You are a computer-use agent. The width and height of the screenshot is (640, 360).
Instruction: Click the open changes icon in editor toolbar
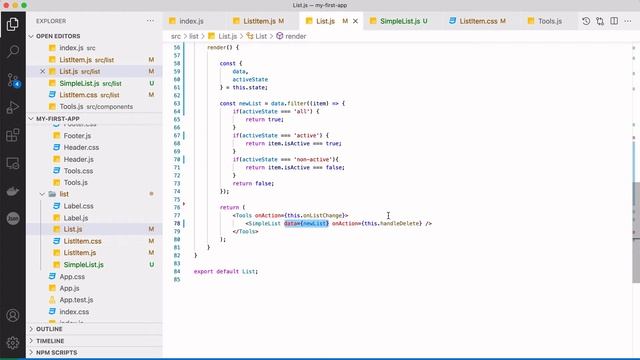600,21
